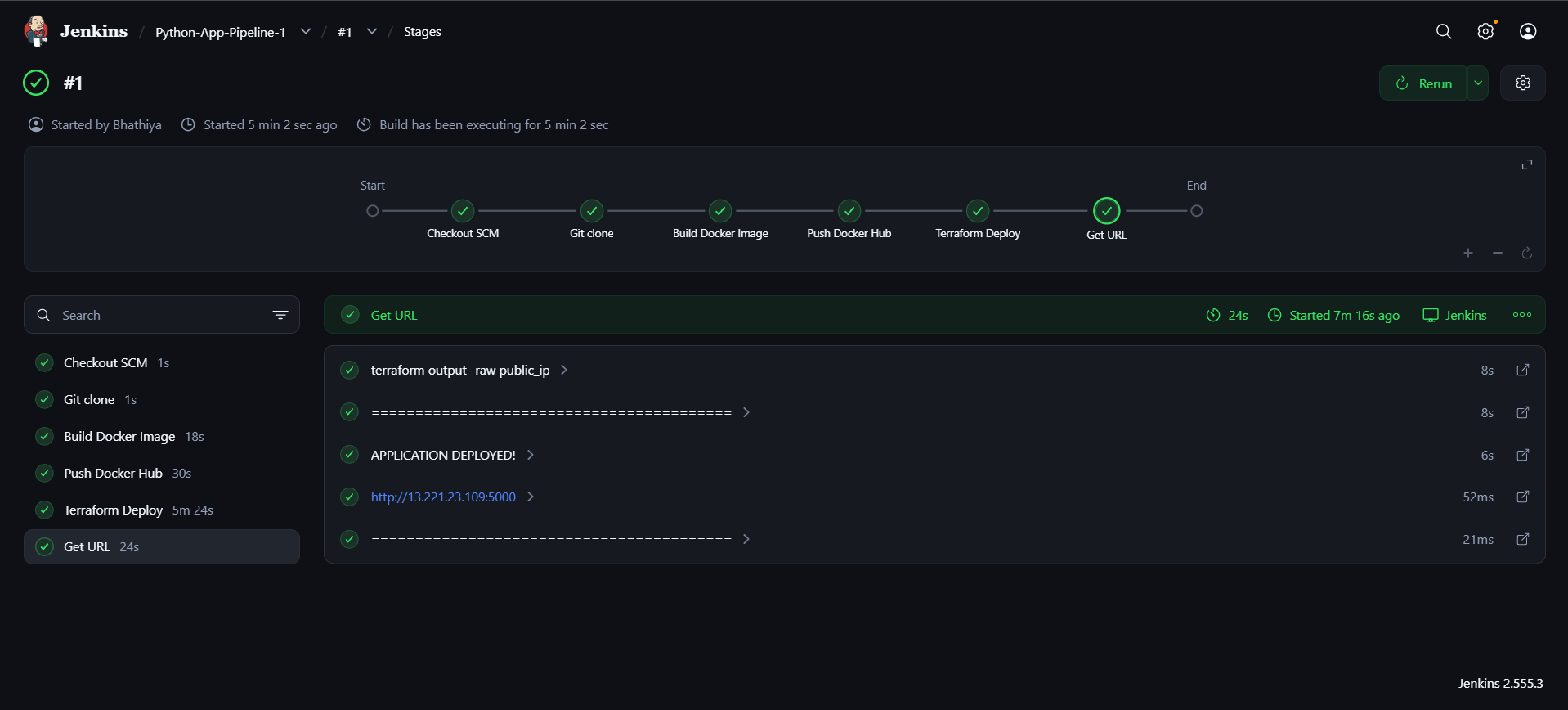Open terraform output step log in new tab
Image resolution: width=1568 pixels, height=710 pixels.
(1522, 370)
